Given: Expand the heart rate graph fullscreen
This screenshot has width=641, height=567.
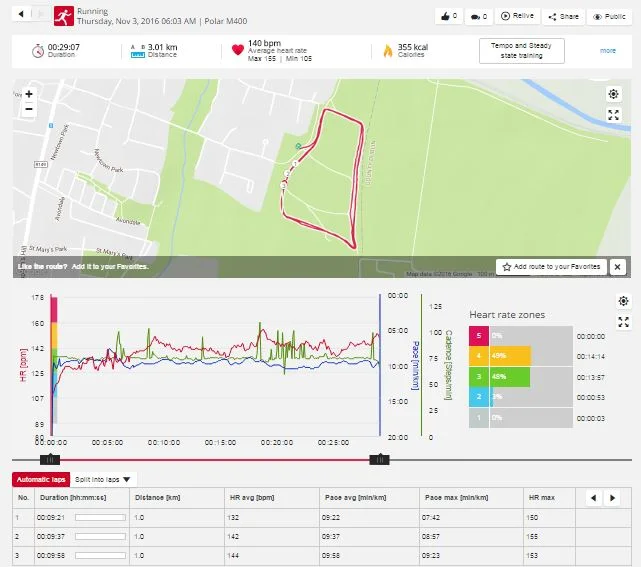Looking at the screenshot, I should (x=623, y=322).
